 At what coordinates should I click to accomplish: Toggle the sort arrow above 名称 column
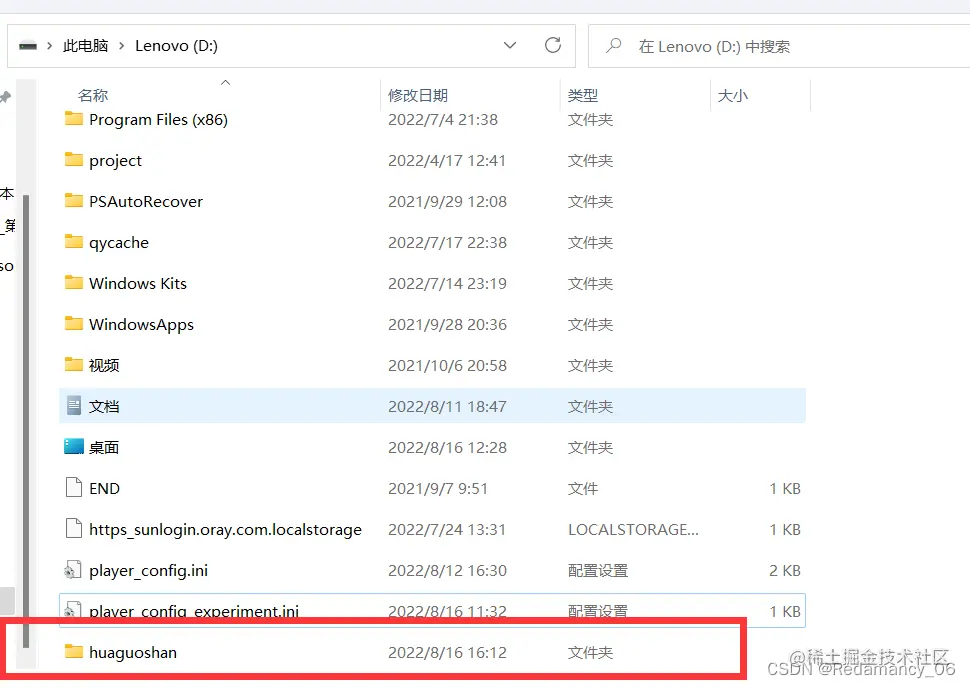pyautogui.click(x=226, y=82)
